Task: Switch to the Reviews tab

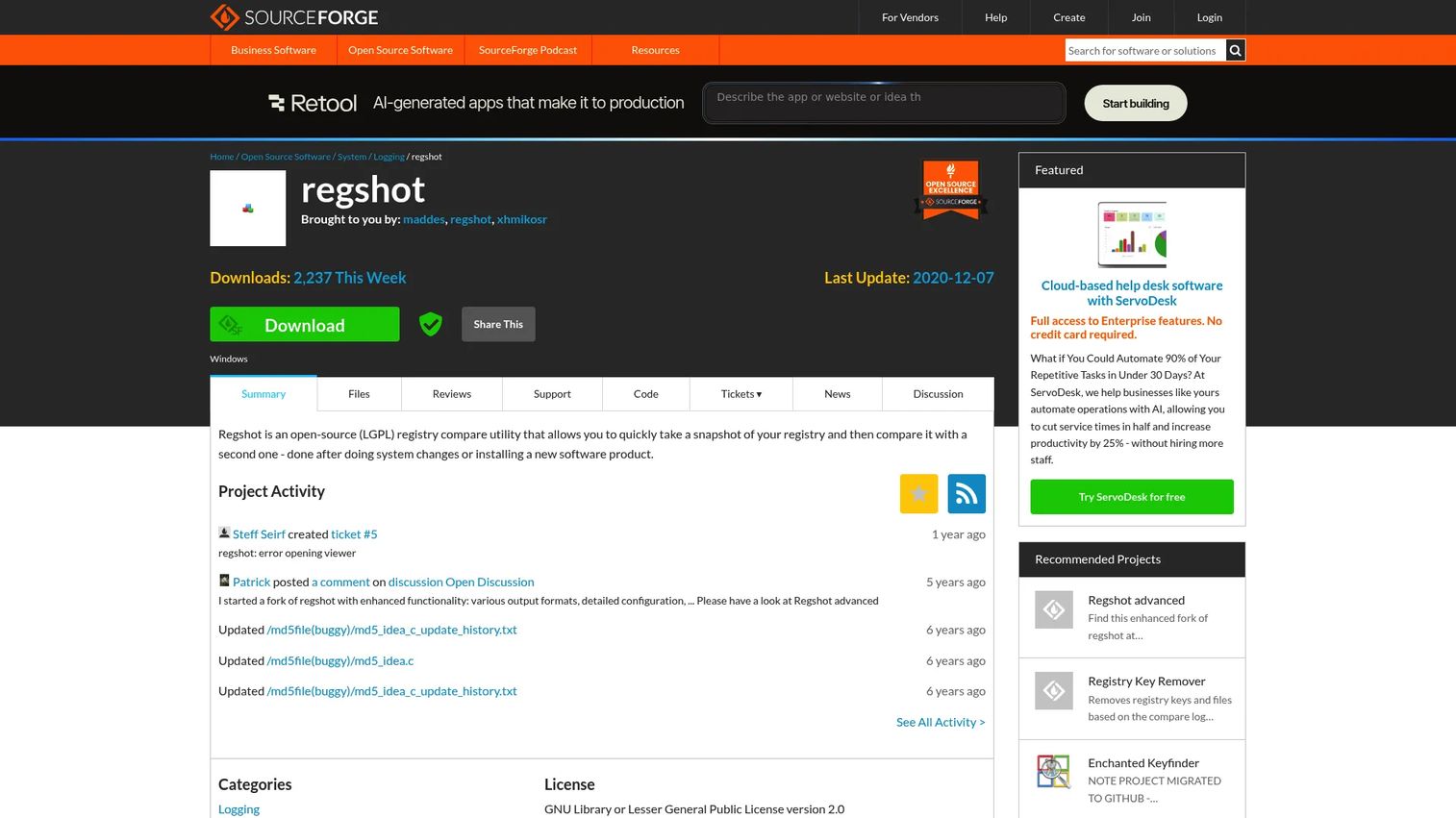Action: pyautogui.click(x=452, y=394)
